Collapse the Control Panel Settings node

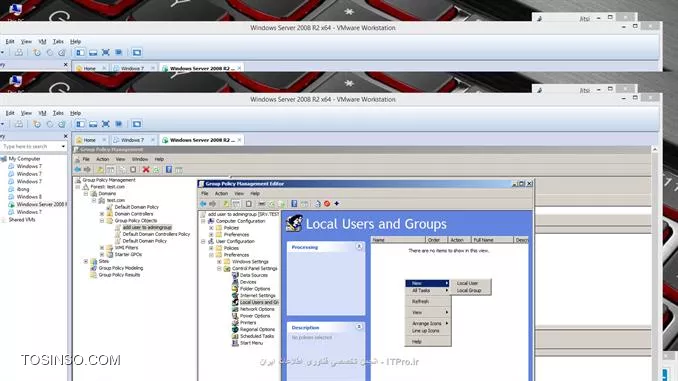coord(219,269)
